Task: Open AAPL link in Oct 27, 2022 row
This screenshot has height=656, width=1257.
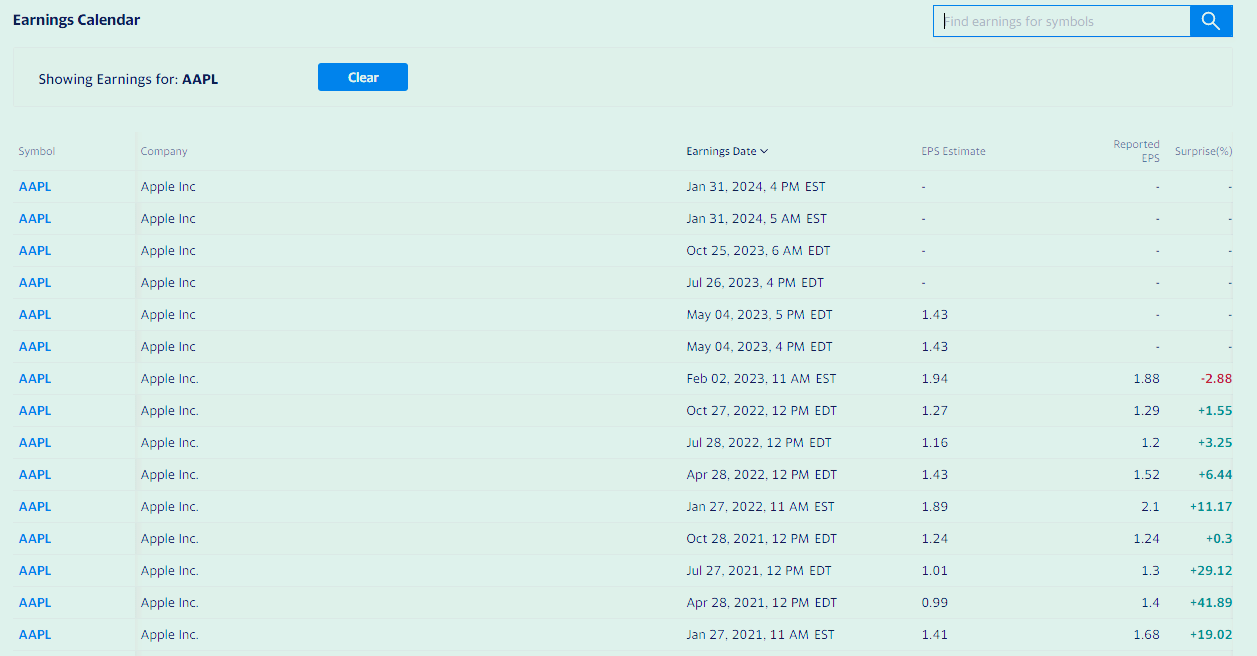Action: tap(35, 411)
